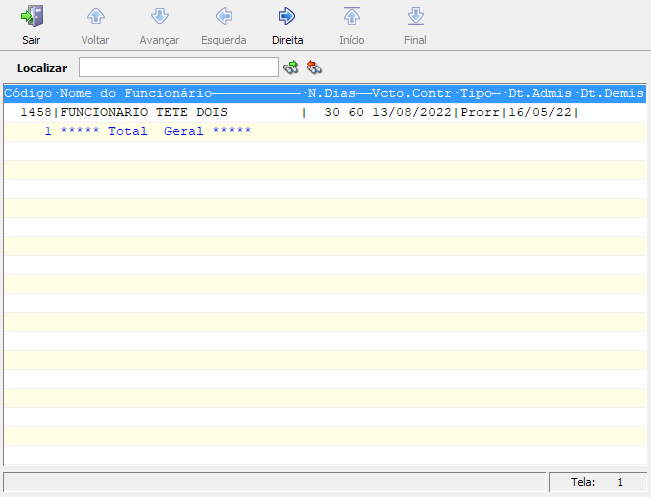Screen dimensions: 651x497
Task: Click the Nome do Funcionário column header
Action: coord(135,94)
